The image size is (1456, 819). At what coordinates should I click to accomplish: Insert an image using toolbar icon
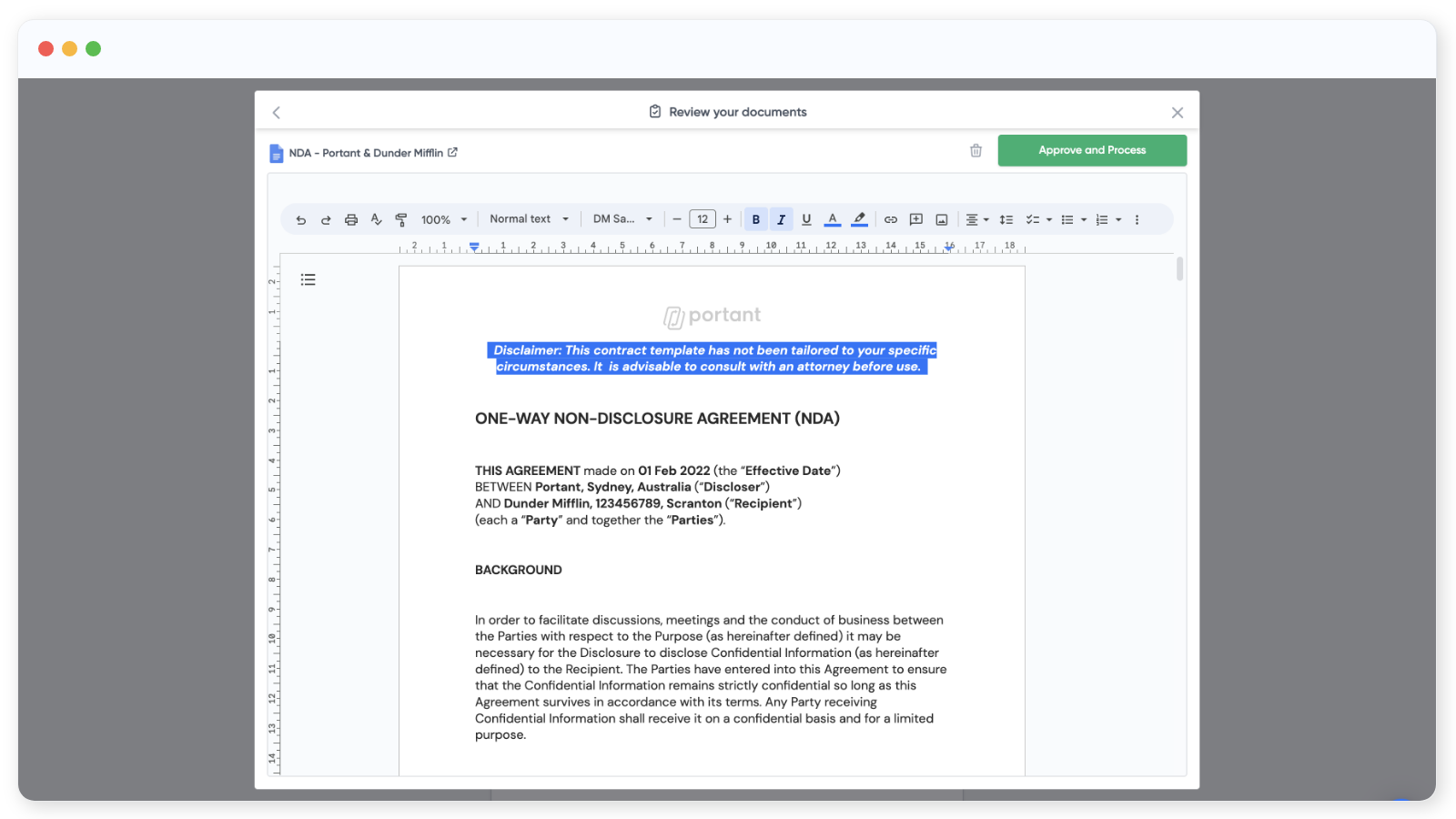[x=942, y=220]
